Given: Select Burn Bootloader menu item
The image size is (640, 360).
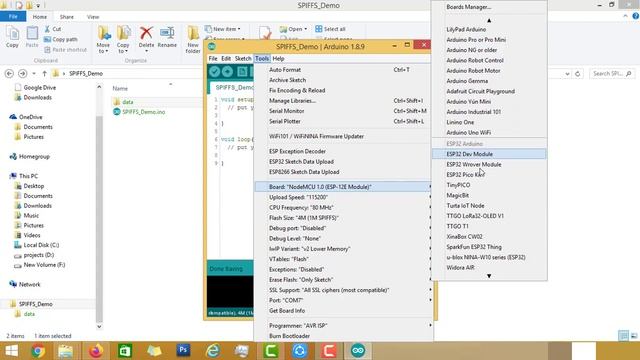Looking at the screenshot, I should [289, 336].
